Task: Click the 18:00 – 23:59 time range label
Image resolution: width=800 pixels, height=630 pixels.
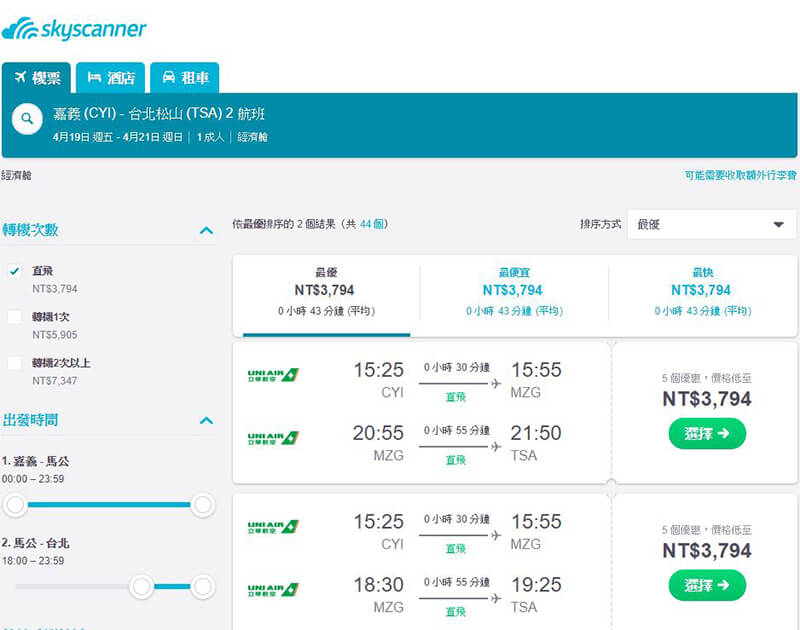Action: point(33,561)
